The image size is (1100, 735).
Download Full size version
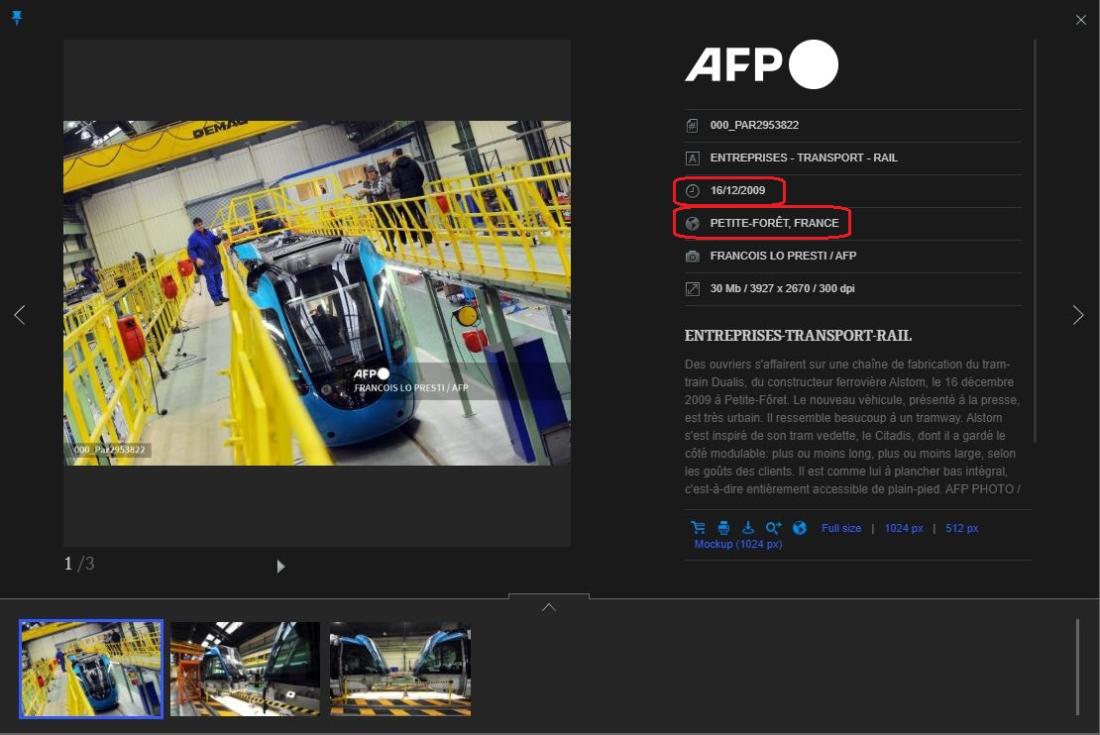coord(841,528)
